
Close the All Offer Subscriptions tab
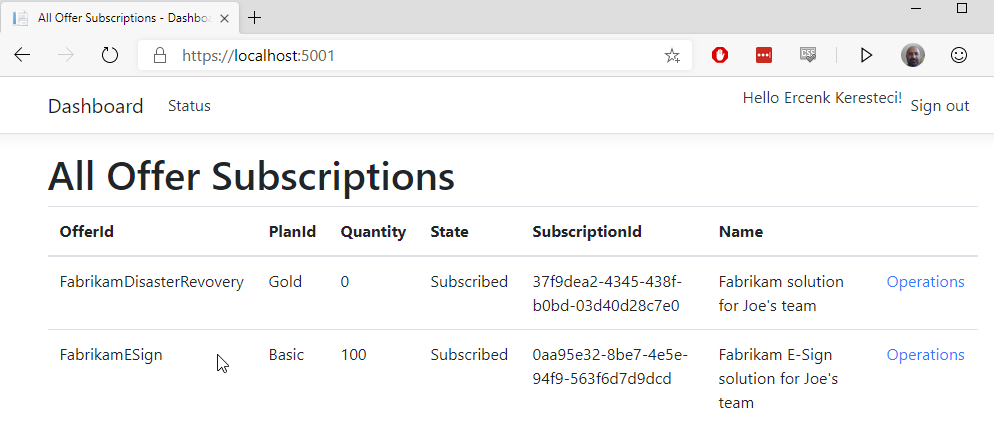click(224, 18)
